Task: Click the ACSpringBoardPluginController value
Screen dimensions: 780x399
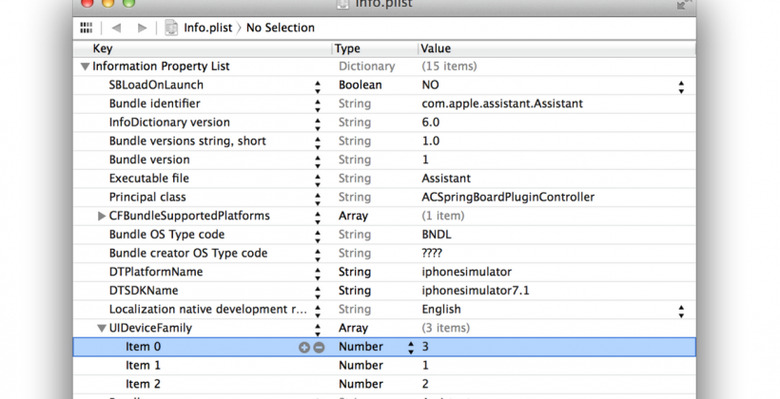Action: [508, 197]
